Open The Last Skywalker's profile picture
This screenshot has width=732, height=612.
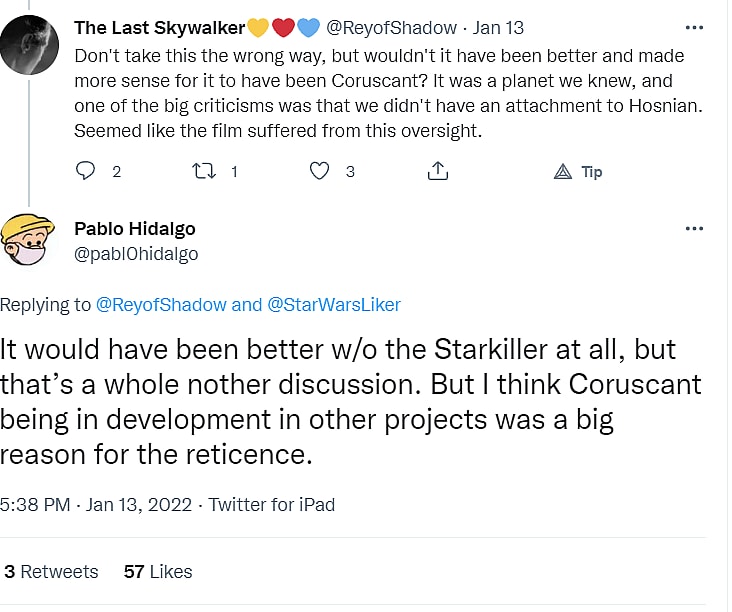click(29, 44)
